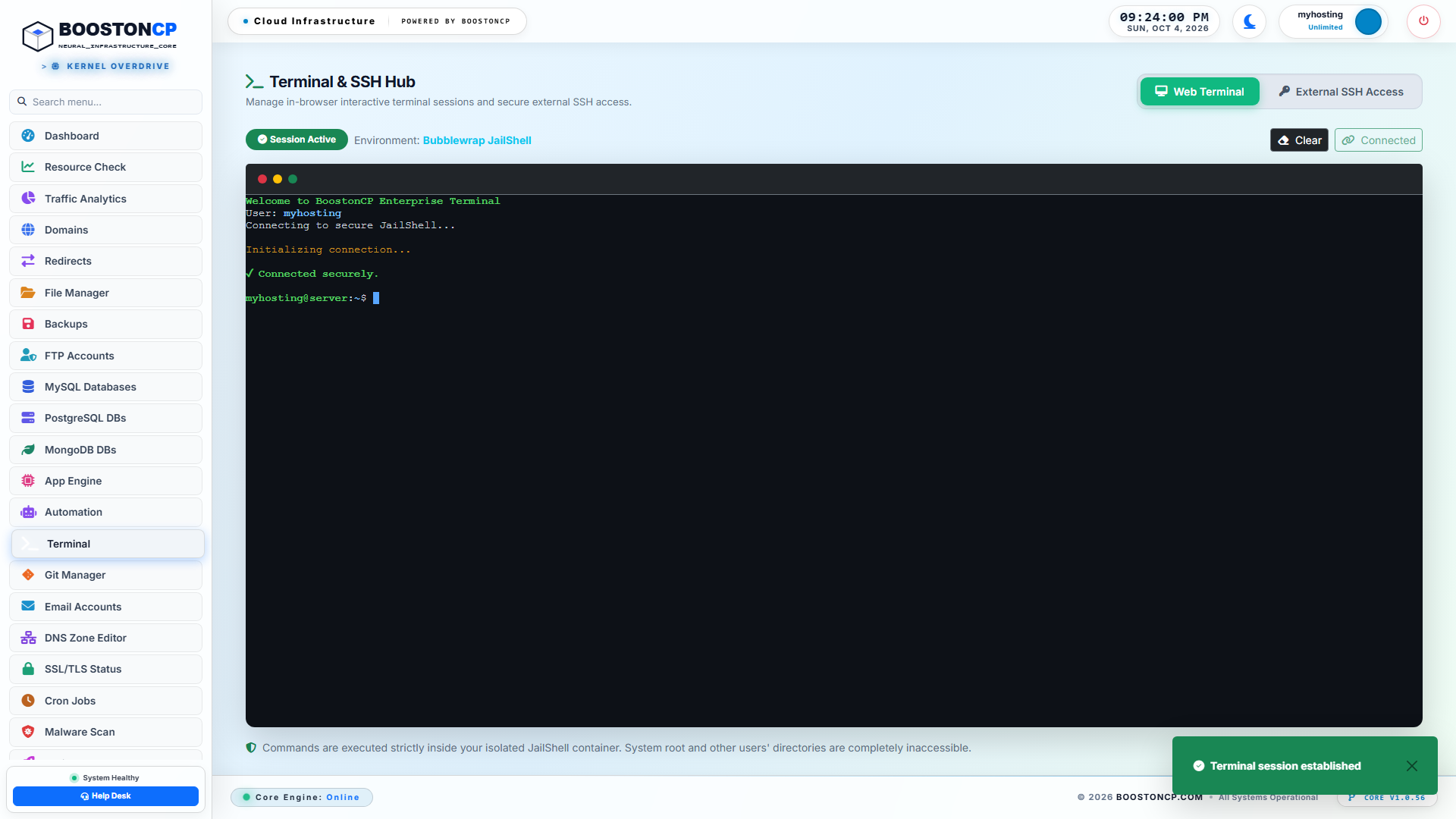Click the Email Accounts envelope icon

28,607
